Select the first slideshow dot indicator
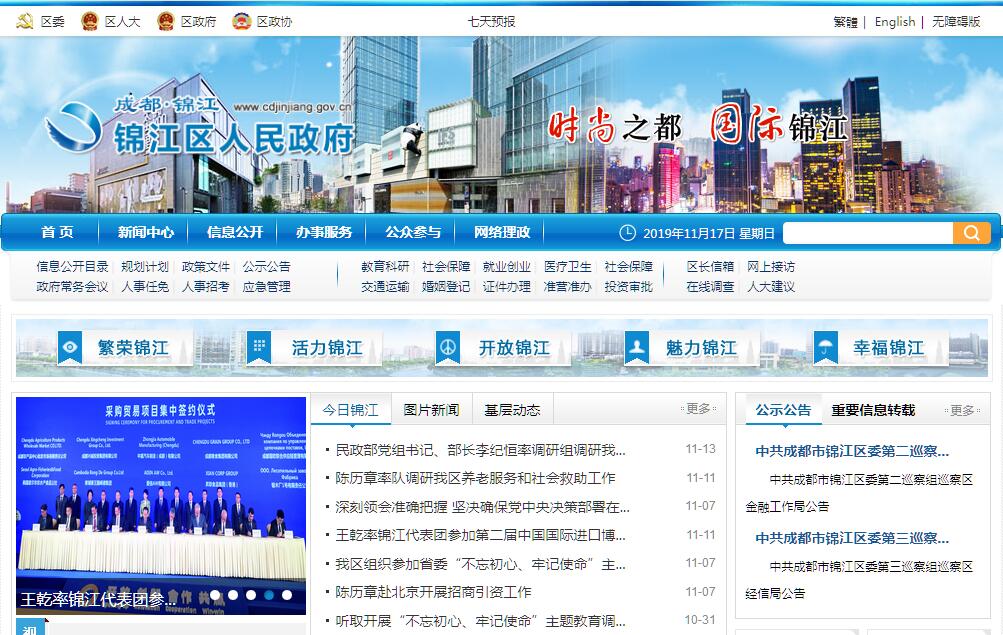Screen dimensions: 1003x635 [x=215, y=595]
